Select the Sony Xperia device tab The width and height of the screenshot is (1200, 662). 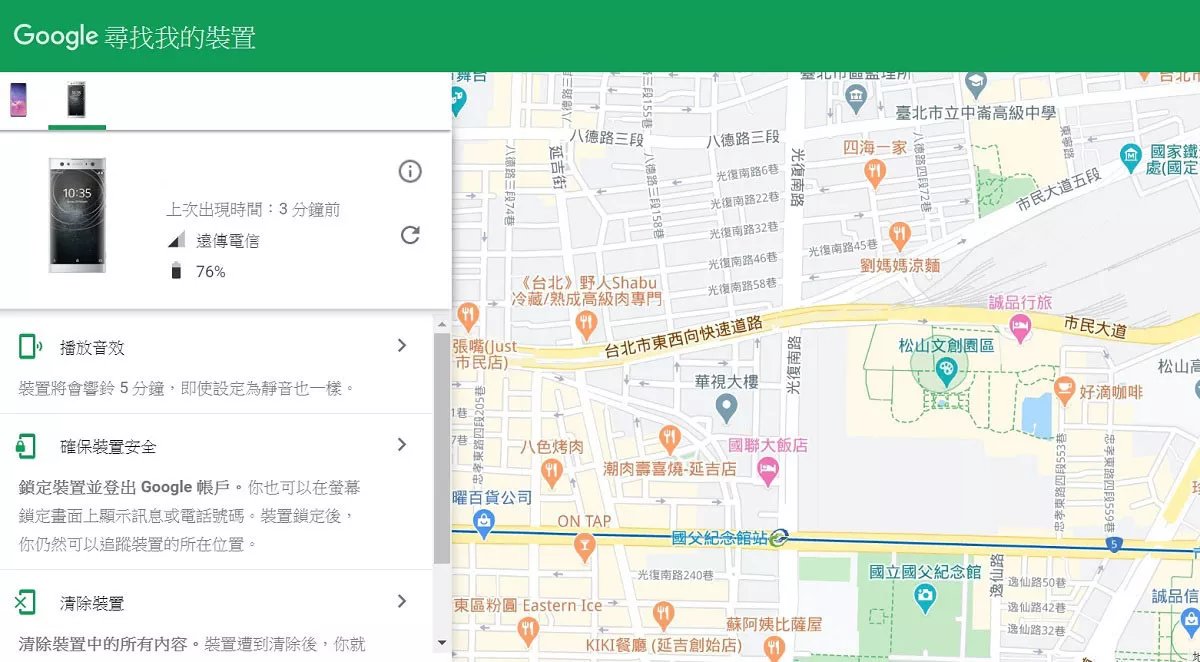click(76, 100)
